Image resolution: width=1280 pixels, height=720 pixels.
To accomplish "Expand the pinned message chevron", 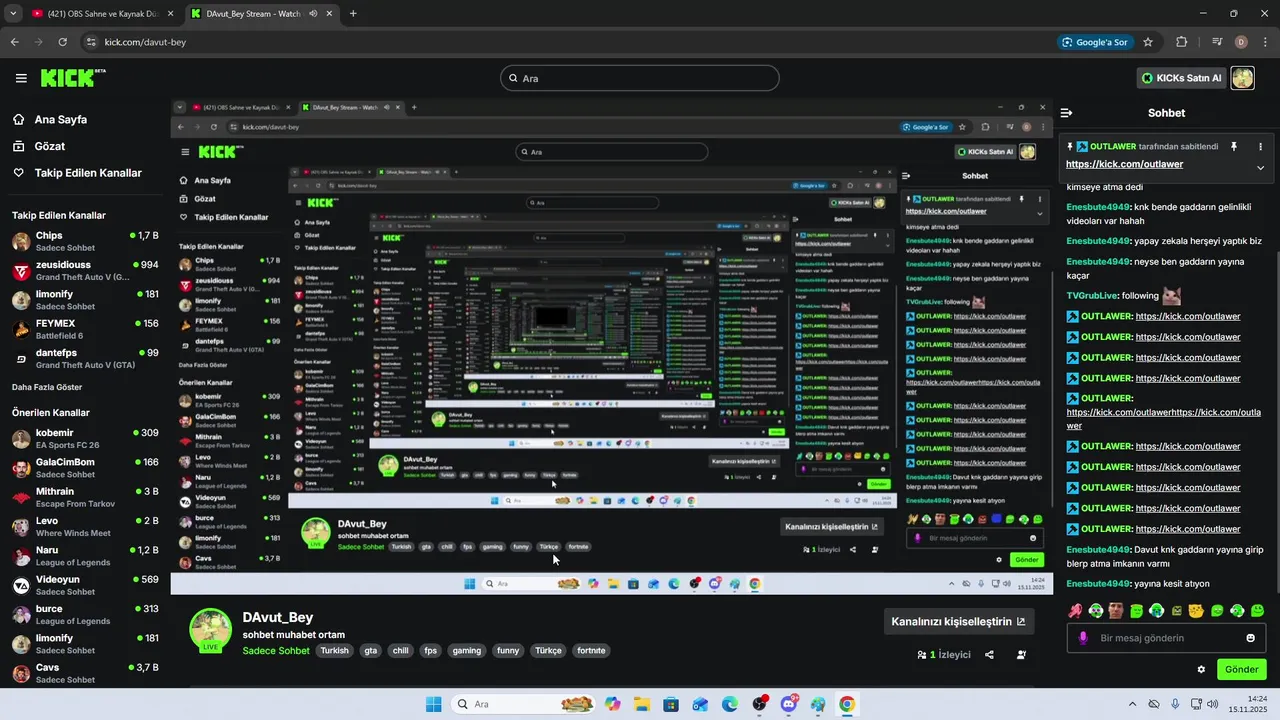I will (1260, 167).
